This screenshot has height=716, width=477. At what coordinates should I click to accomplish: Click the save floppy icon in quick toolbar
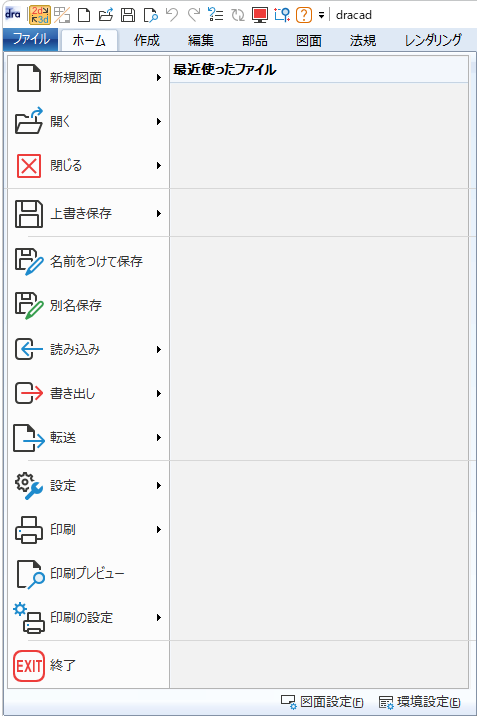(x=128, y=15)
